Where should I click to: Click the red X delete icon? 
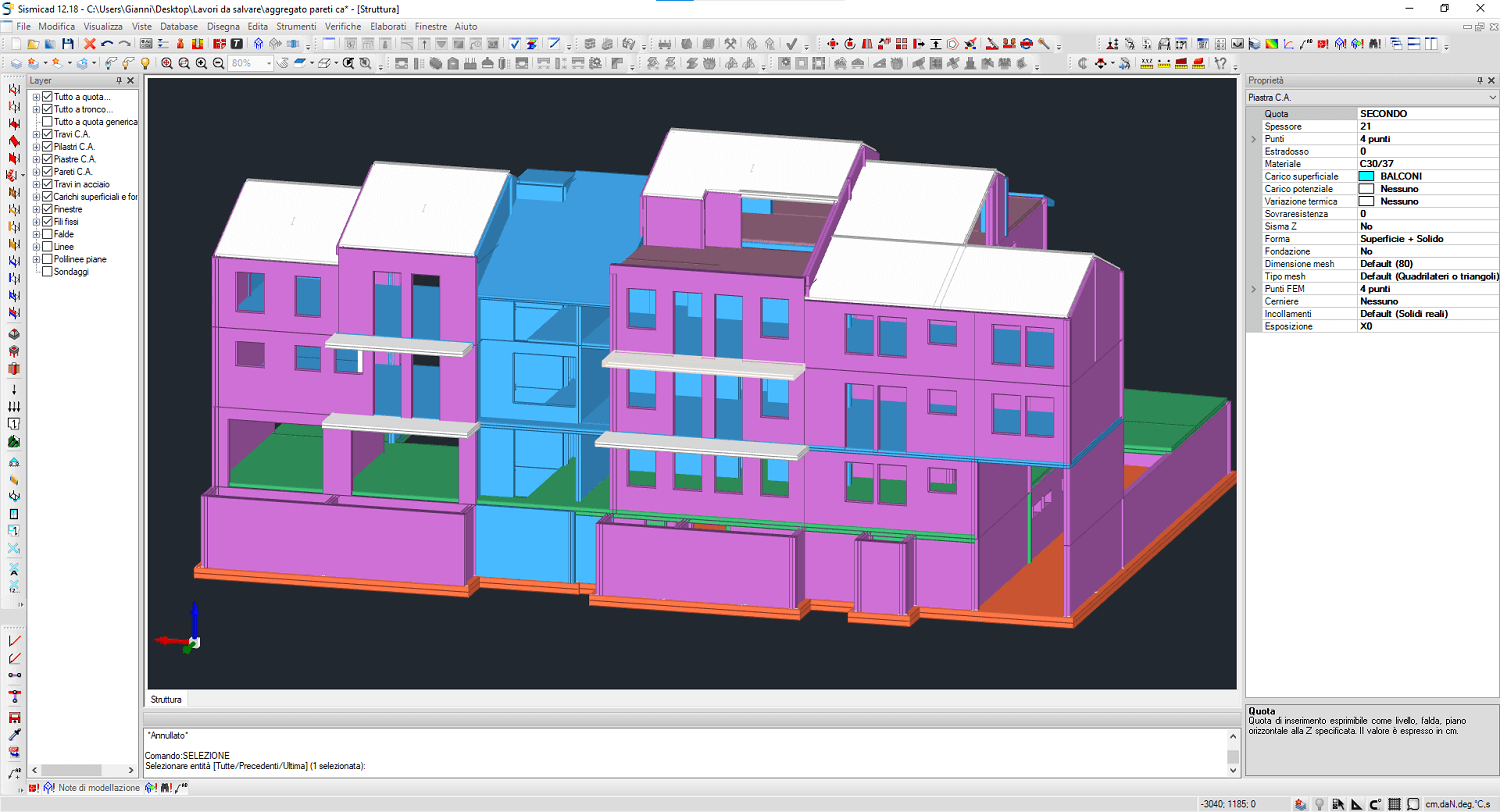[90, 44]
